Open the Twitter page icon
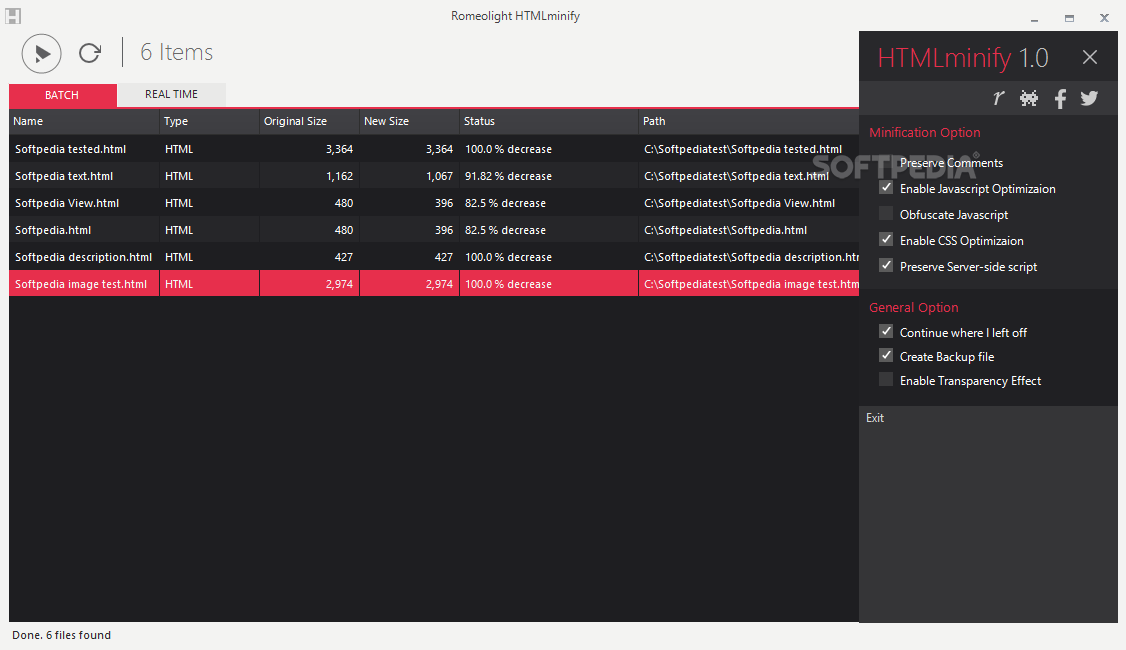The width and height of the screenshot is (1126, 650). click(1089, 98)
